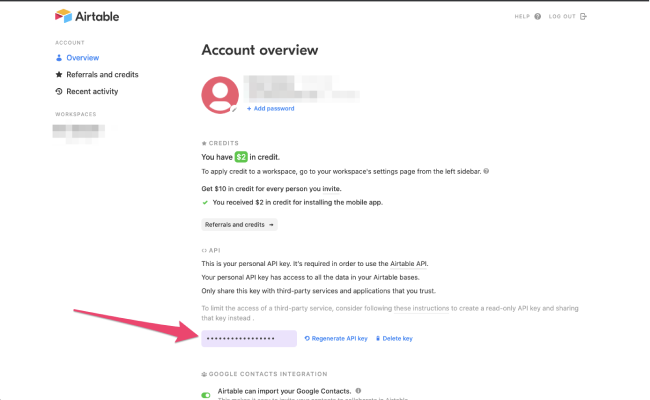Click the workspace settings info icon
650x400 pixels.
click(x=486, y=171)
